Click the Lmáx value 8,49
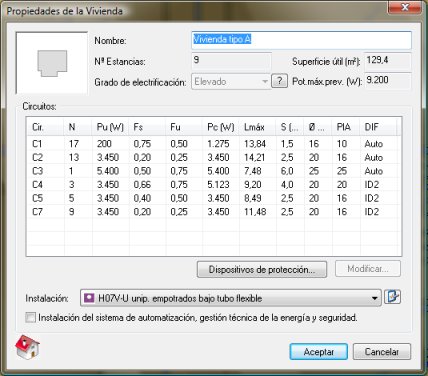 pyautogui.click(x=253, y=198)
